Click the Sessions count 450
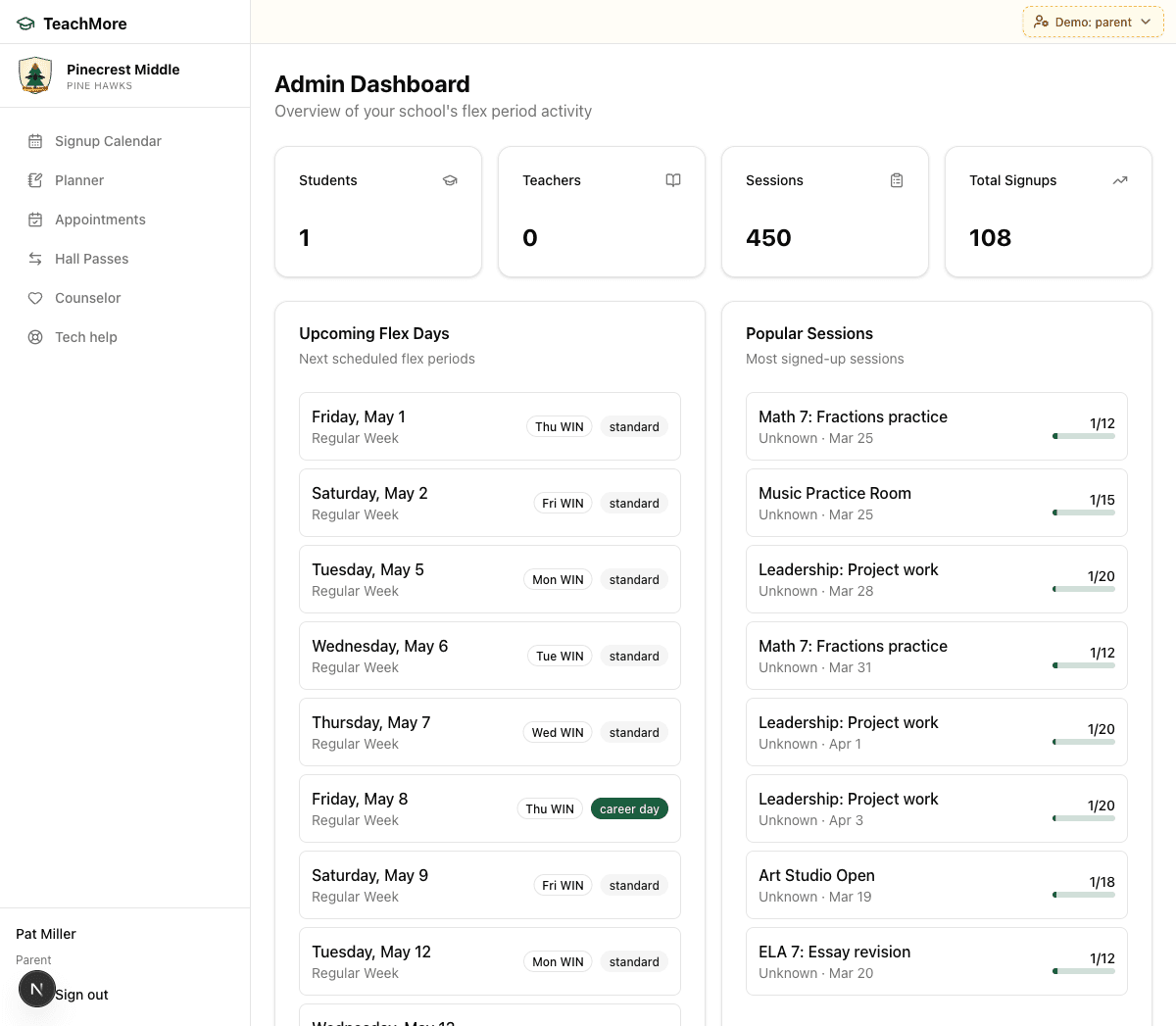The image size is (1176, 1026). [x=768, y=238]
